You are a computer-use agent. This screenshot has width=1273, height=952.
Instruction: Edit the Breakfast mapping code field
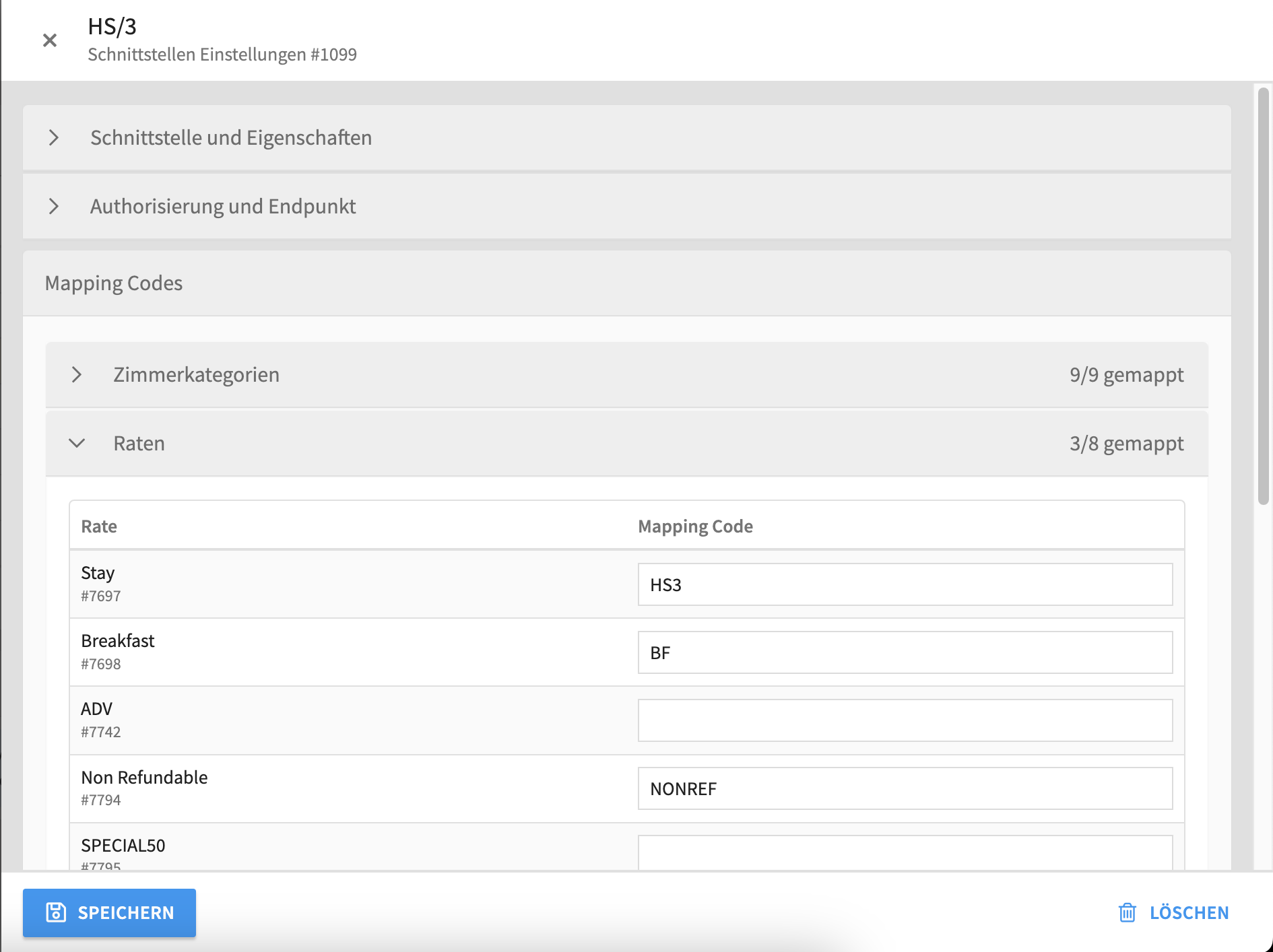pos(905,652)
